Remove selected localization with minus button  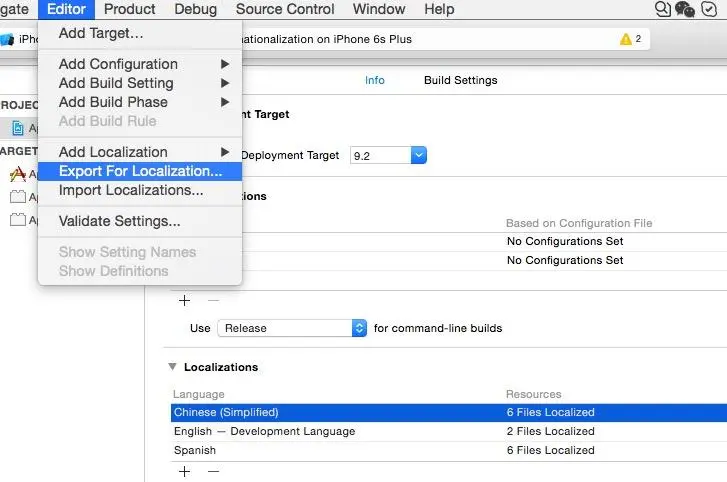(x=213, y=471)
